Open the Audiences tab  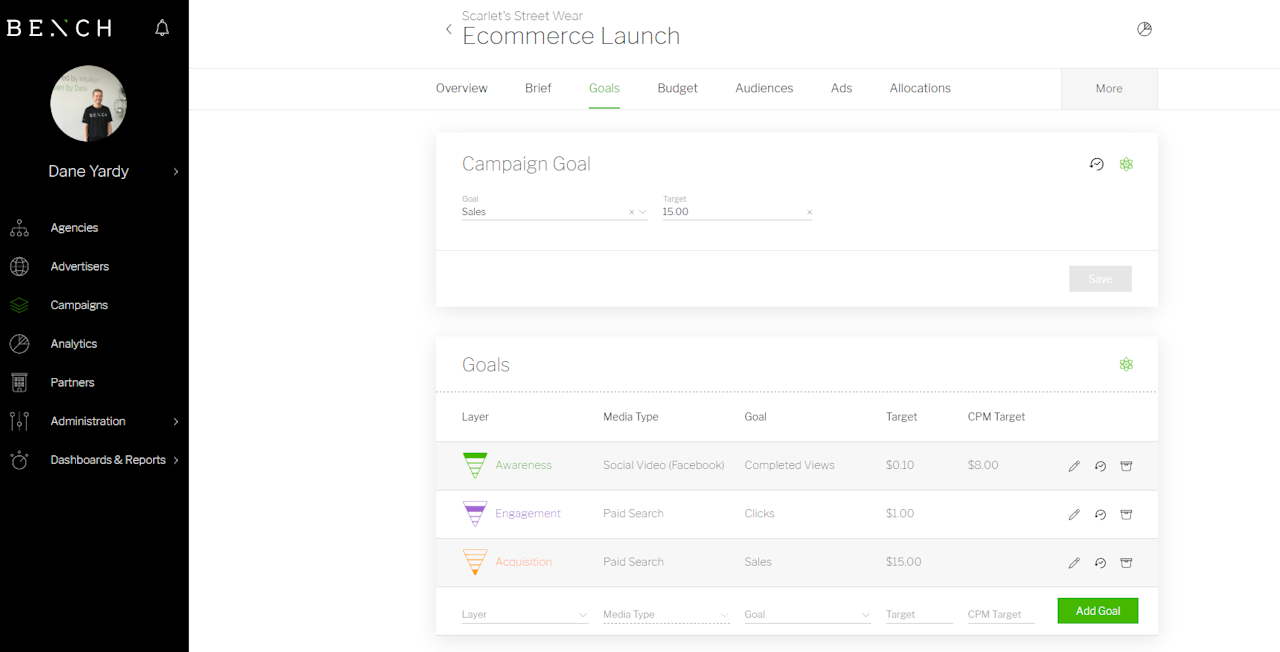tap(764, 88)
